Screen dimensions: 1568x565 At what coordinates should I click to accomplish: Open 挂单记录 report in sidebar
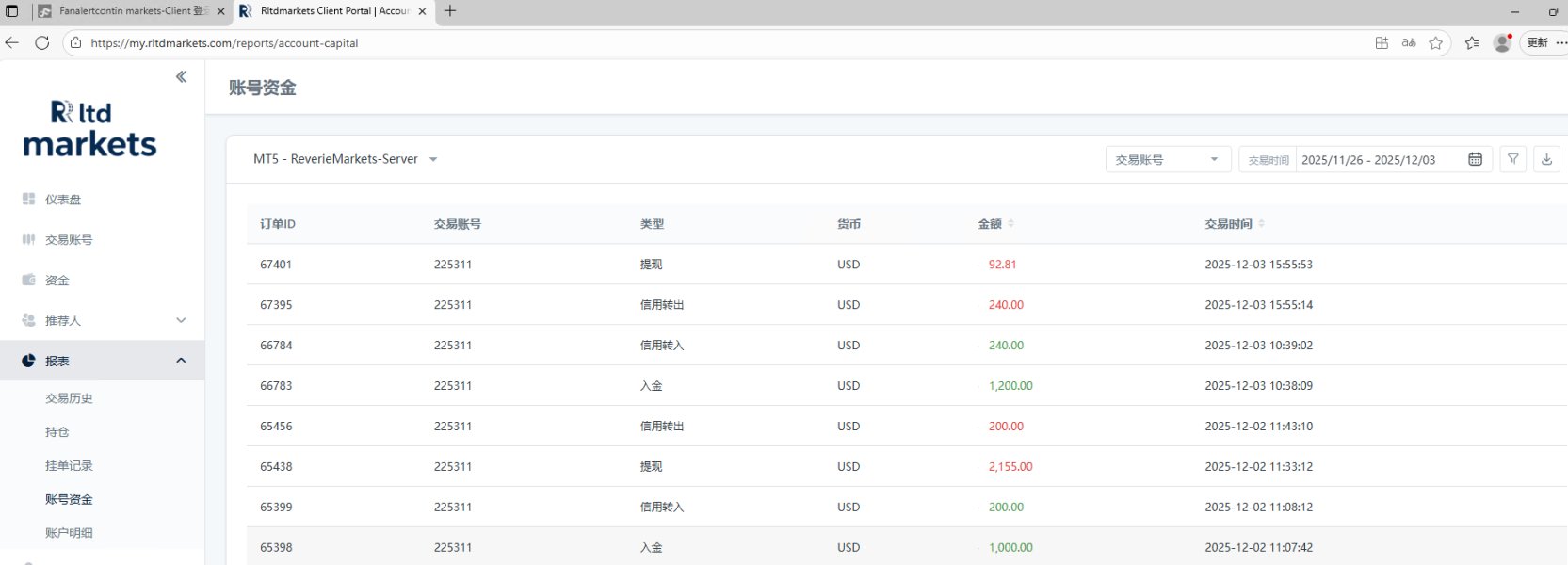tap(69, 466)
